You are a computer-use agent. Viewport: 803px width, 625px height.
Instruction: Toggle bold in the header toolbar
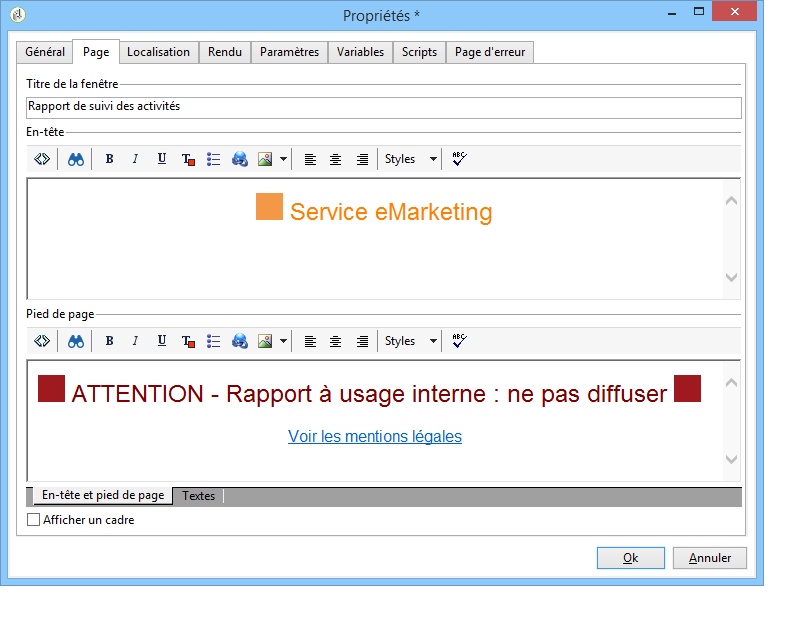(x=109, y=159)
